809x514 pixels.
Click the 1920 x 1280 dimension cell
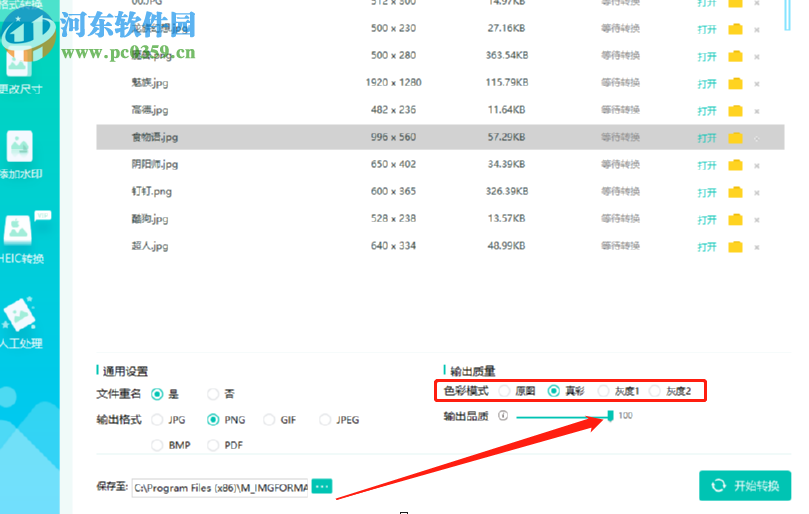(394, 83)
